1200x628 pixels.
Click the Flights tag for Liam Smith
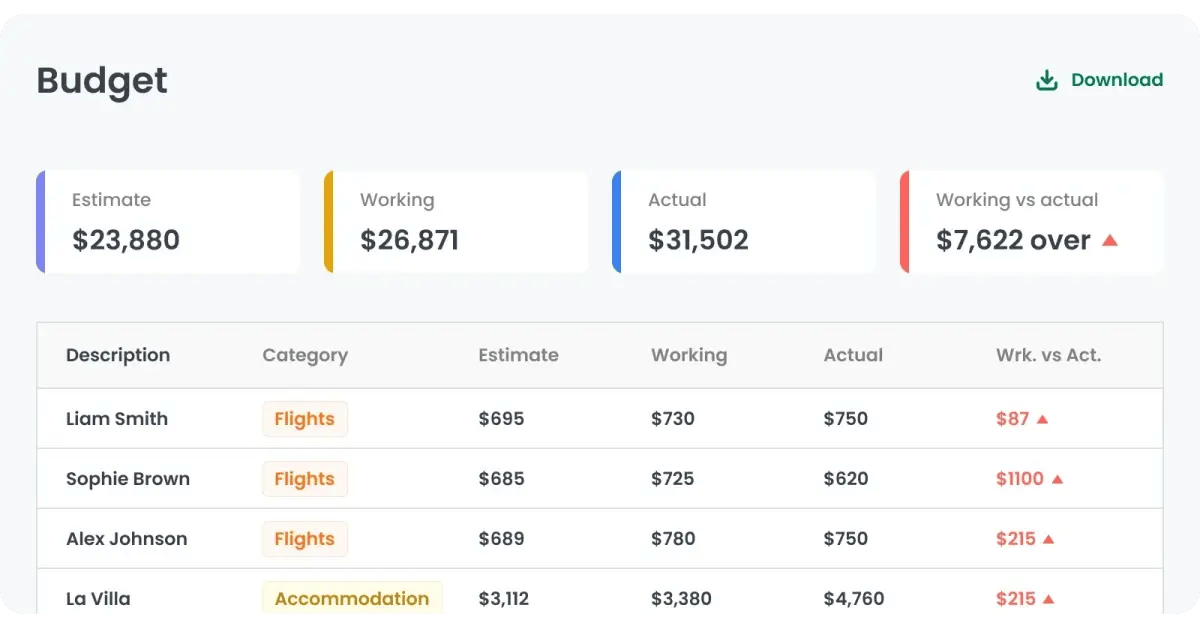pyautogui.click(x=304, y=419)
